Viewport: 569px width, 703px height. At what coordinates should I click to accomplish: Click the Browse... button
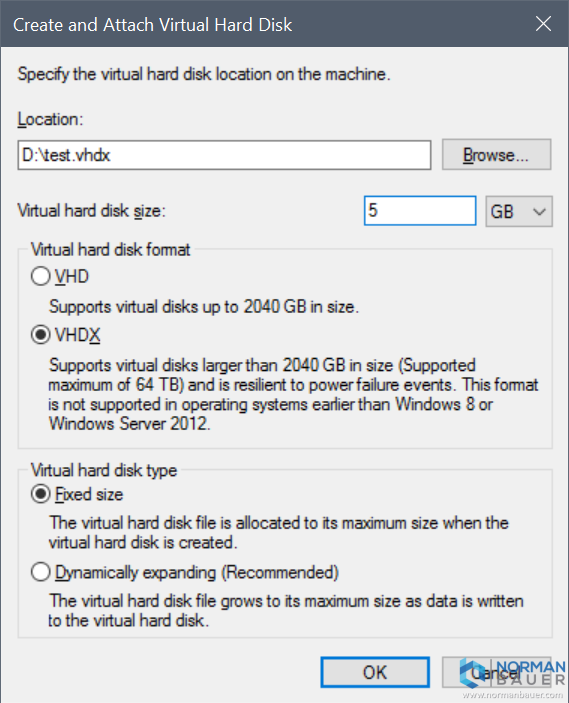click(x=496, y=155)
